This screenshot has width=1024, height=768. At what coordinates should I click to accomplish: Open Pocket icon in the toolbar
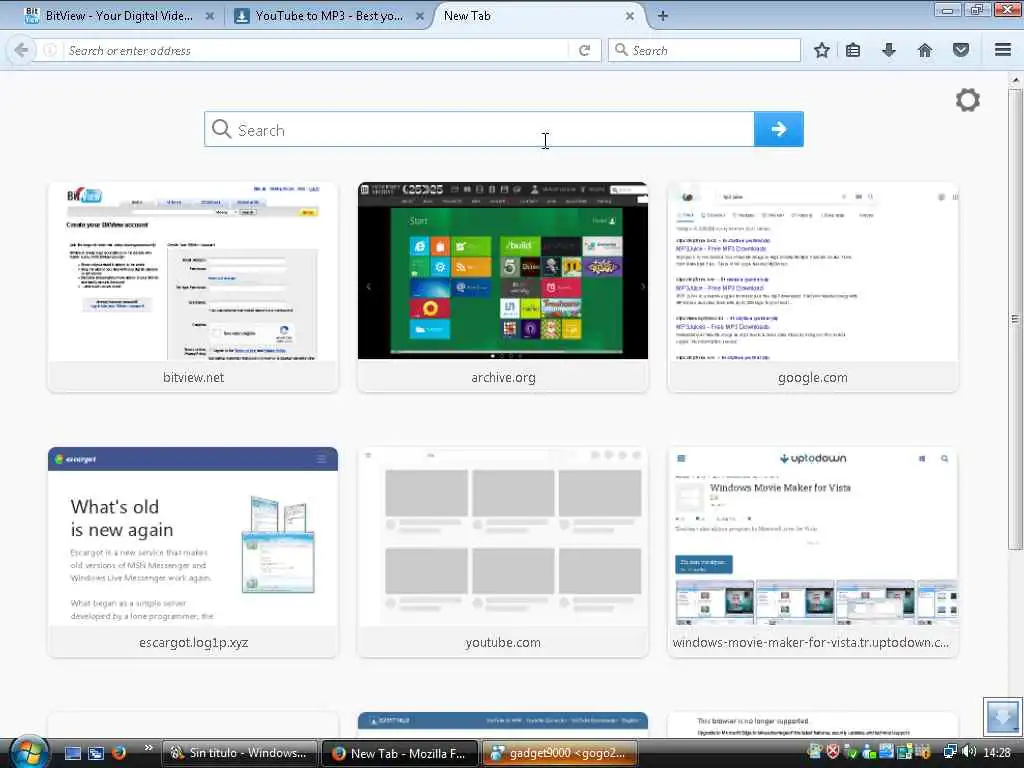[961, 50]
